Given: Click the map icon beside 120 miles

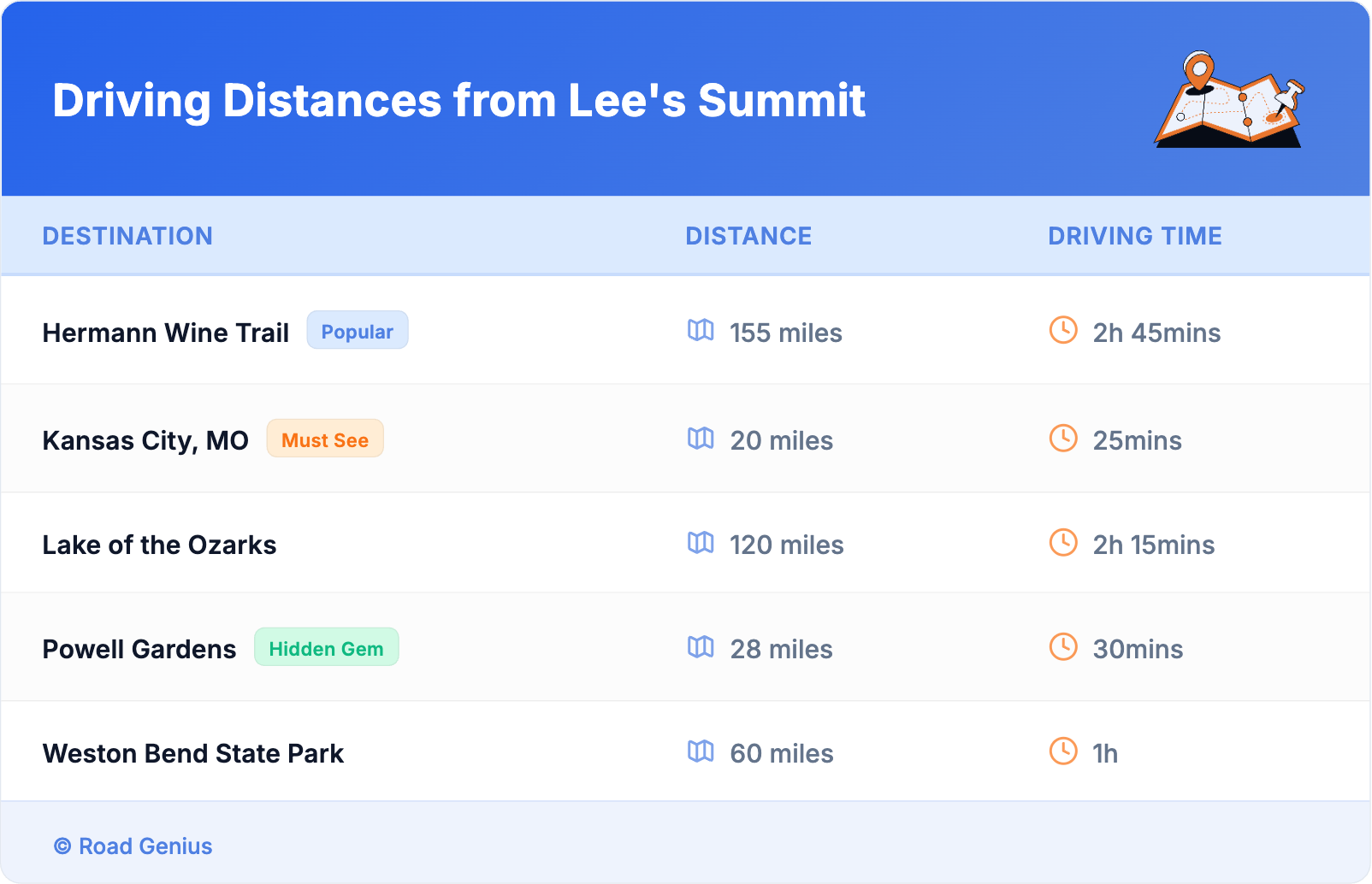Looking at the screenshot, I should coord(701,543).
